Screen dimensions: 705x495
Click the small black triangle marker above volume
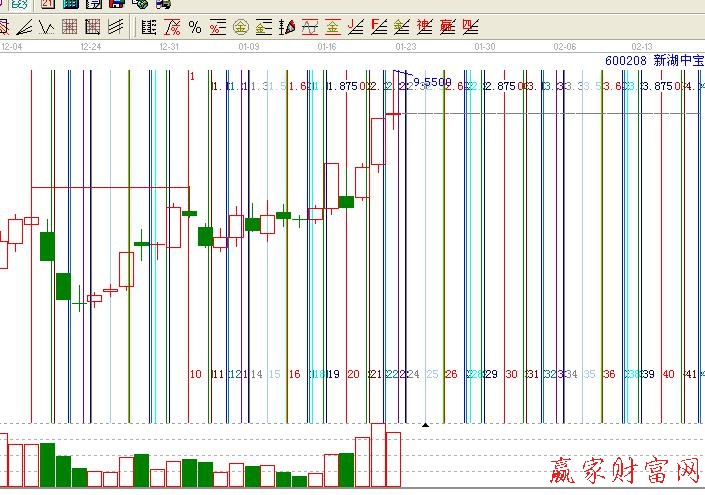(425, 425)
